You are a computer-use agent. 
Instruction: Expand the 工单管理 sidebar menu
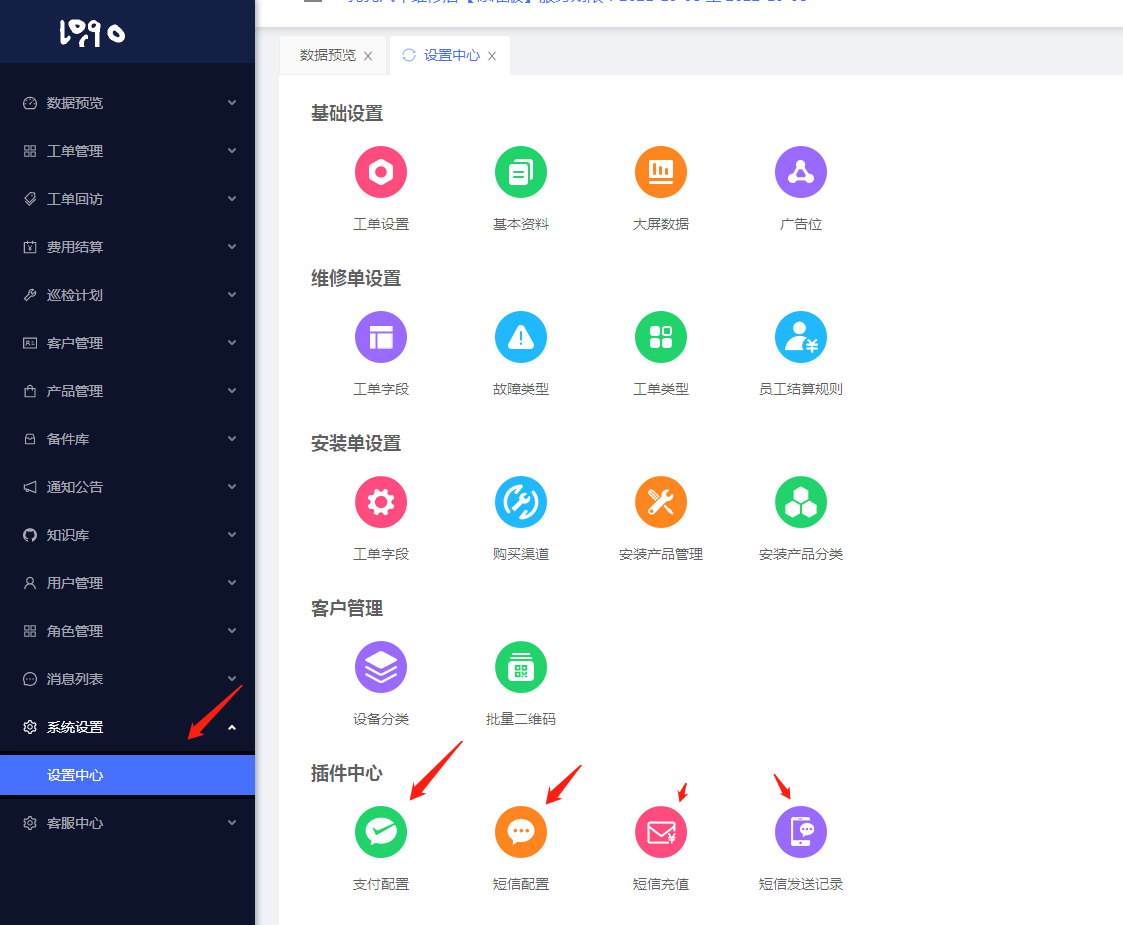tap(127, 151)
